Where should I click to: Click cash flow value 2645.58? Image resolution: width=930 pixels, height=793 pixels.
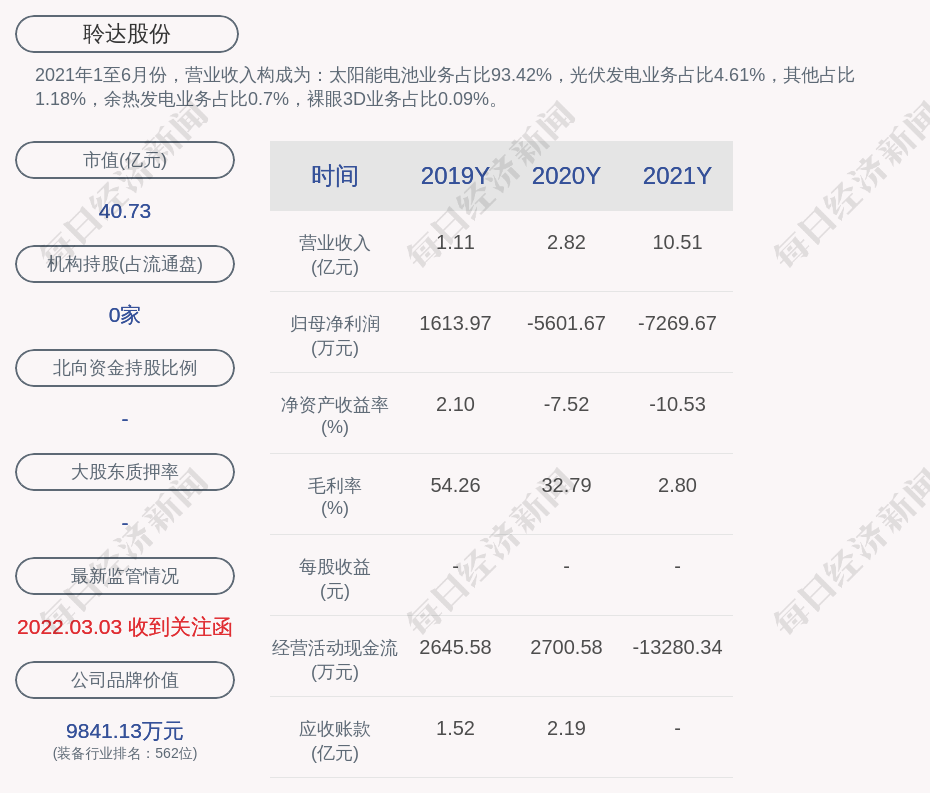455,647
